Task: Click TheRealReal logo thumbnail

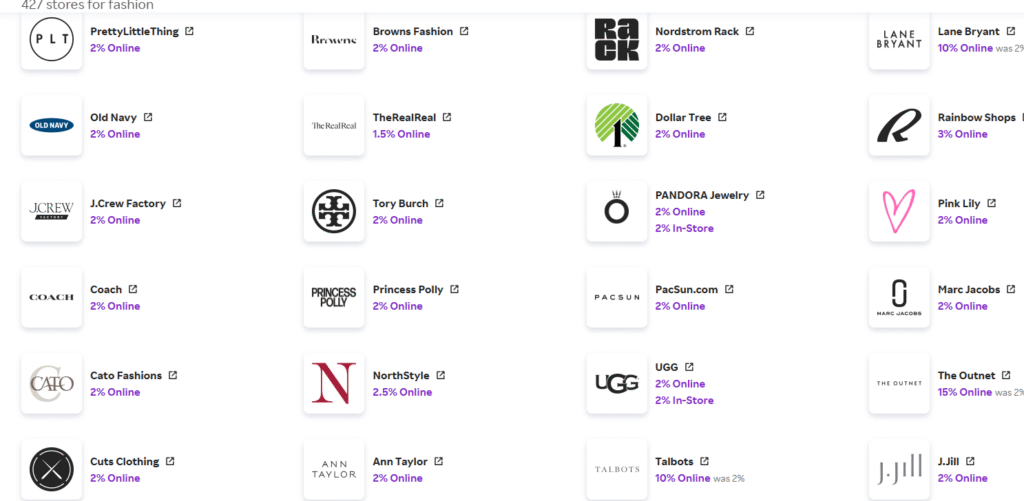Action: pyautogui.click(x=334, y=125)
